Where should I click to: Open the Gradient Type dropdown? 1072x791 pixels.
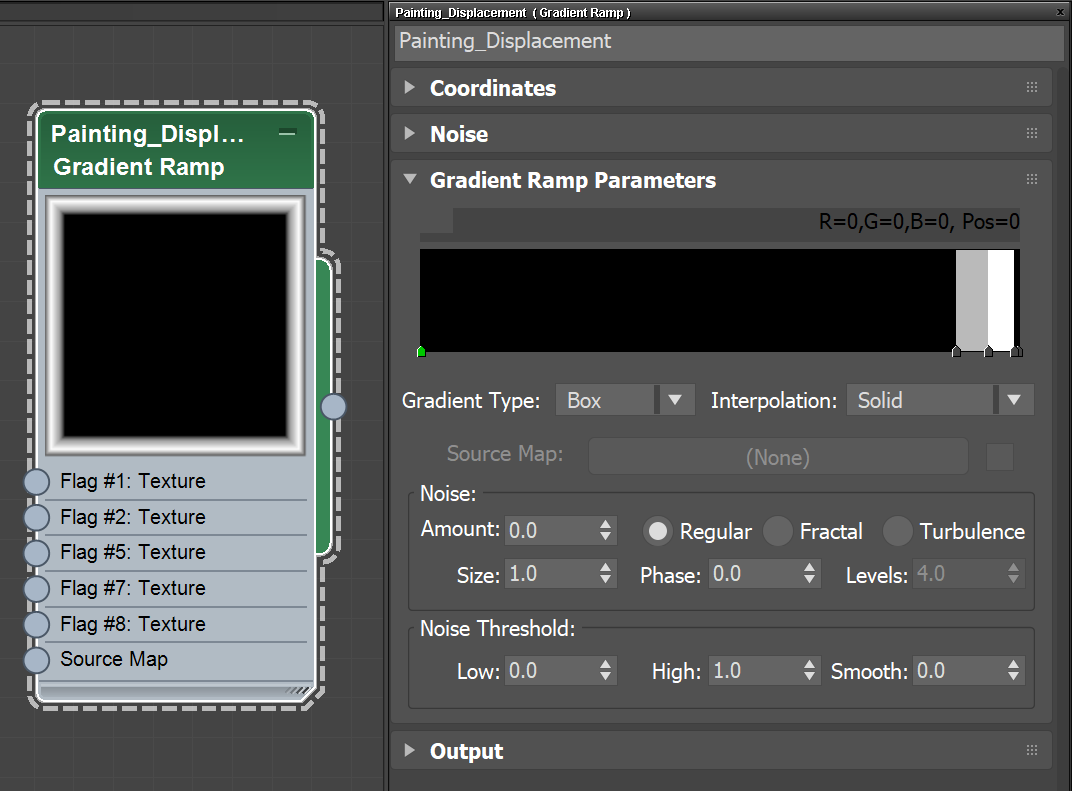[x=676, y=399]
